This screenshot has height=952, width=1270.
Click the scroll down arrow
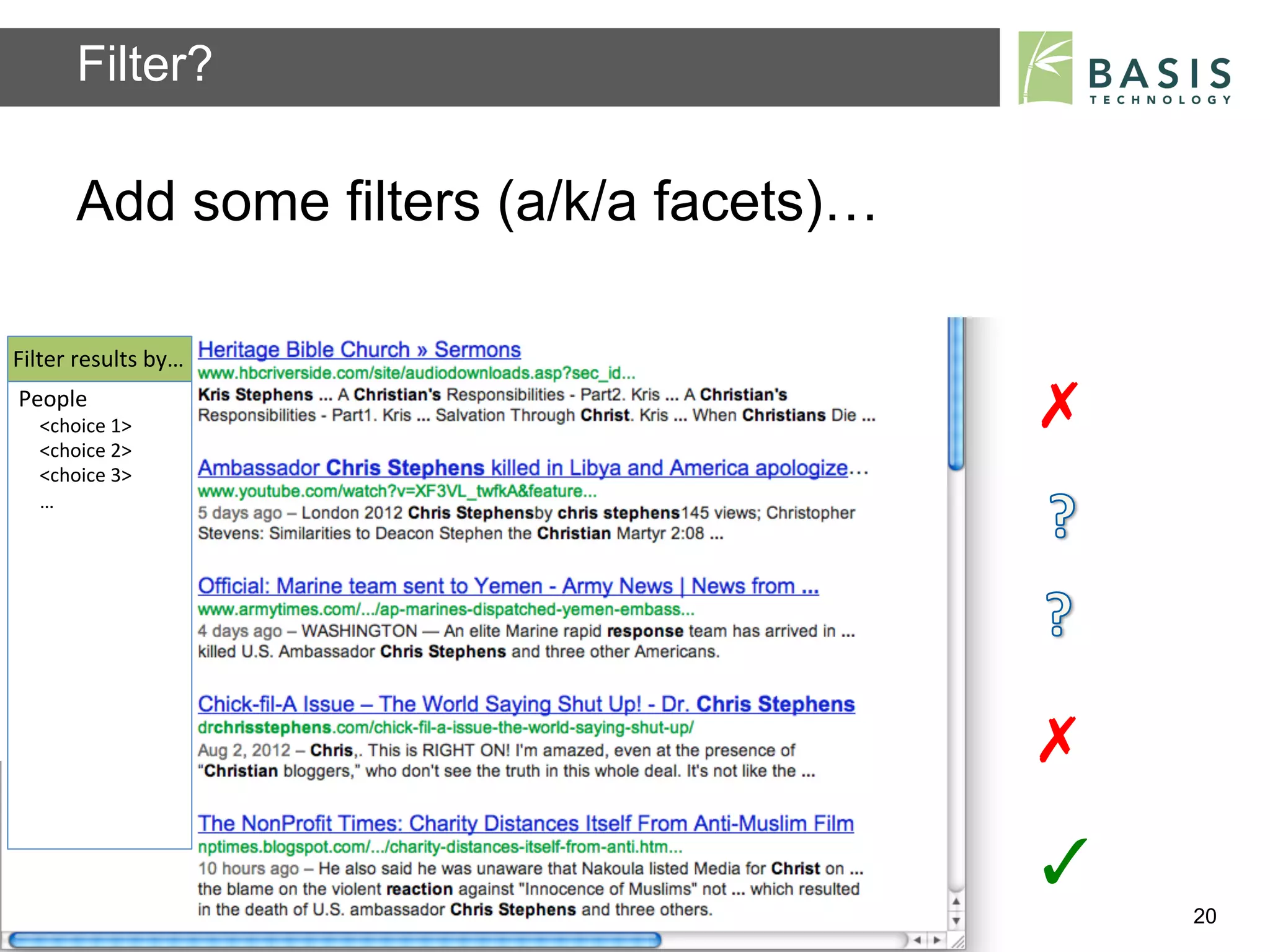(956, 921)
